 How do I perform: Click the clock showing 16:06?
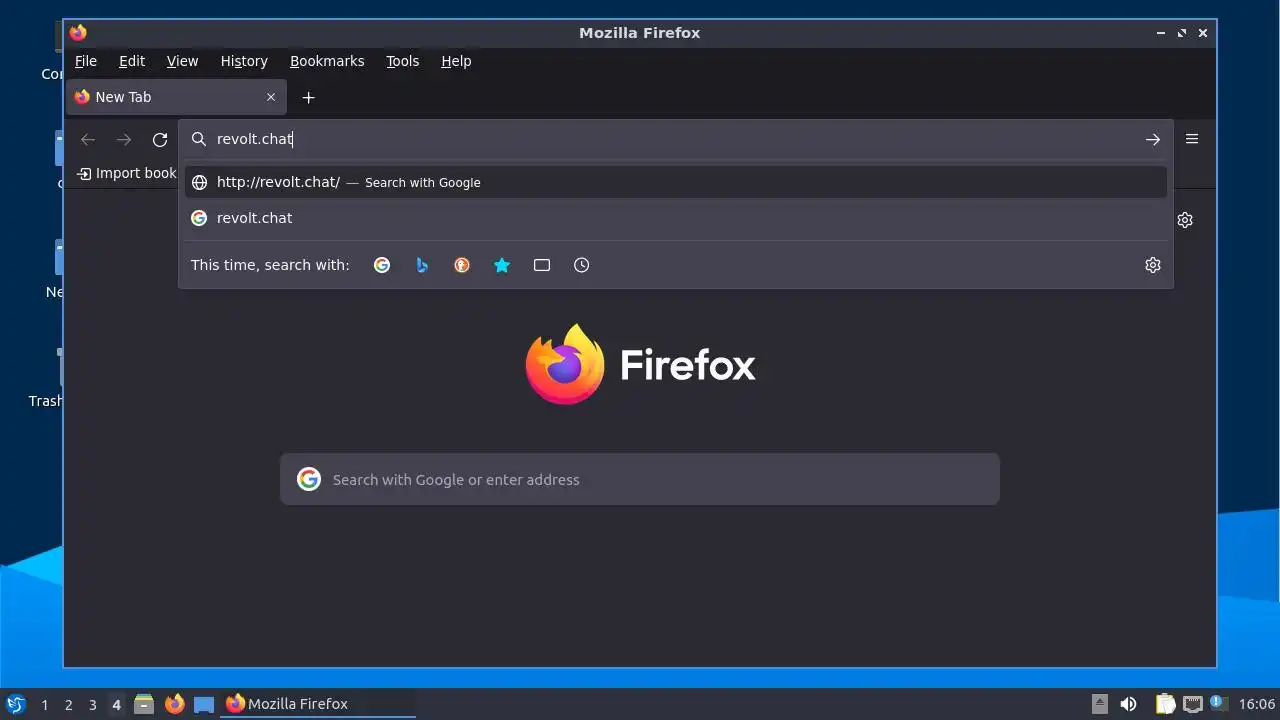pos(1257,704)
